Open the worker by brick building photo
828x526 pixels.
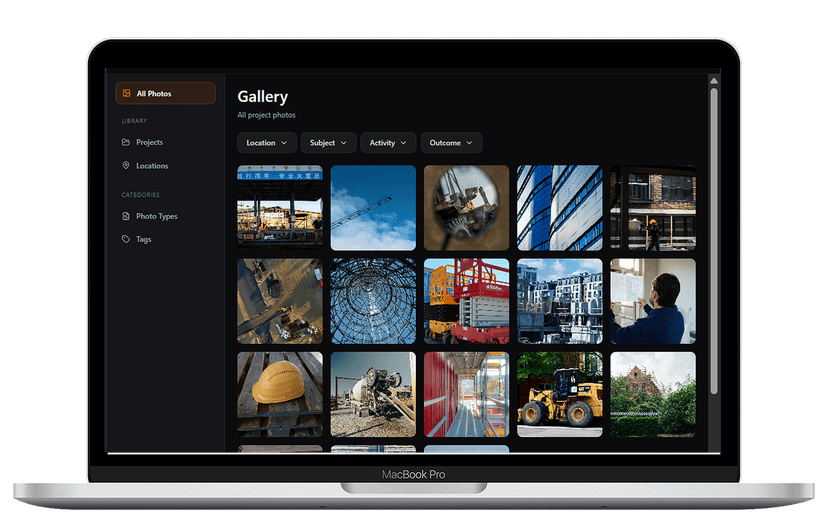point(653,208)
